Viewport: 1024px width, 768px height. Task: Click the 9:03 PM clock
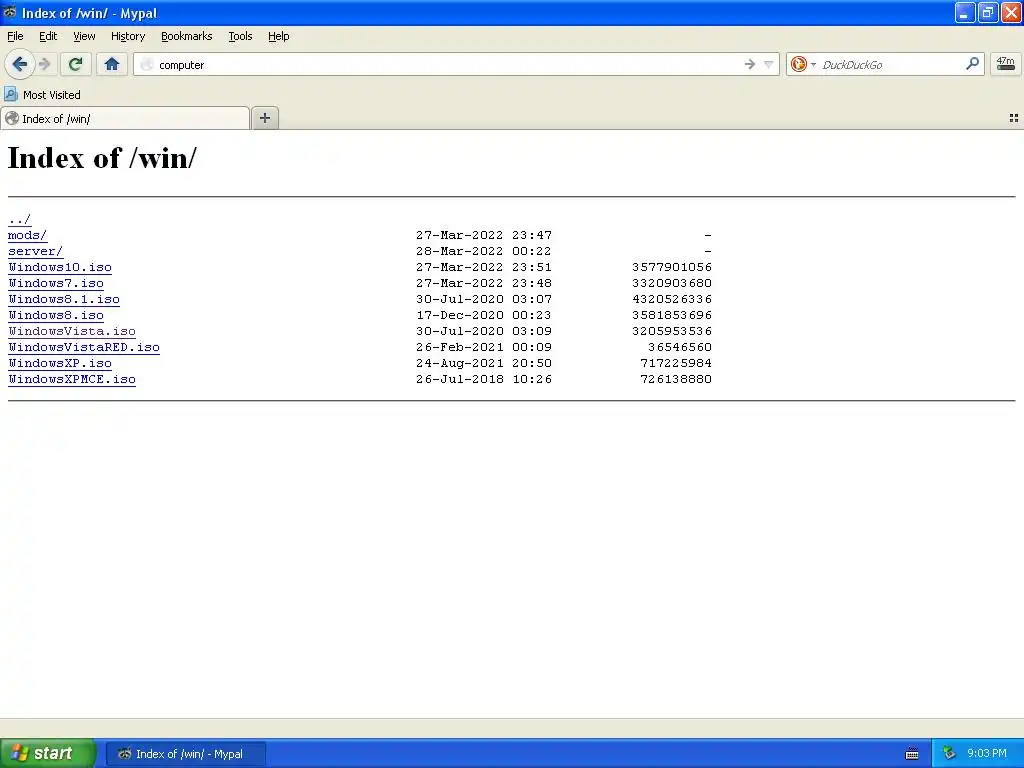click(987, 754)
